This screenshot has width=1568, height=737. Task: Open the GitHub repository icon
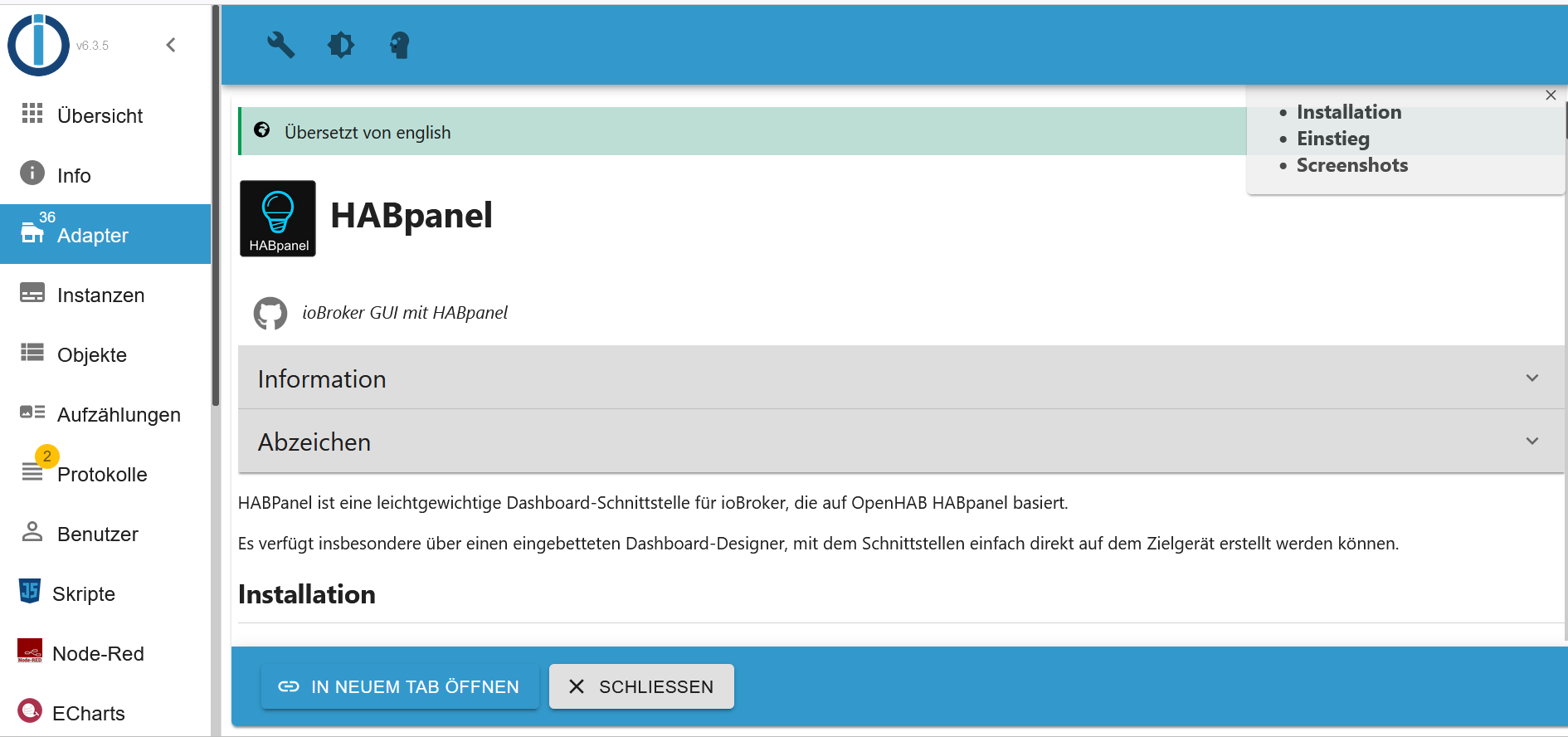pos(270,314)
